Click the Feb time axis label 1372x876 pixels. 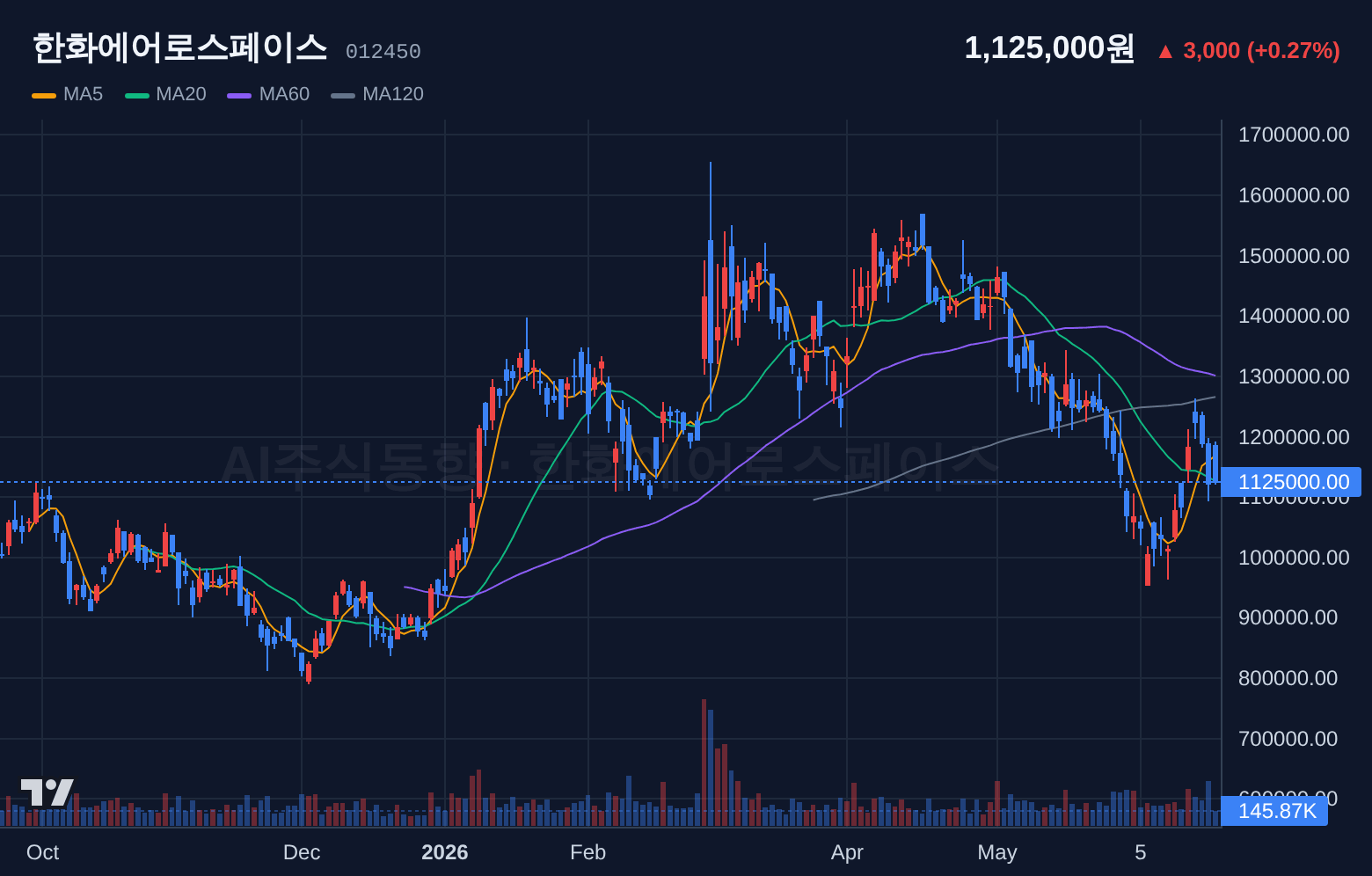point(588,852)
